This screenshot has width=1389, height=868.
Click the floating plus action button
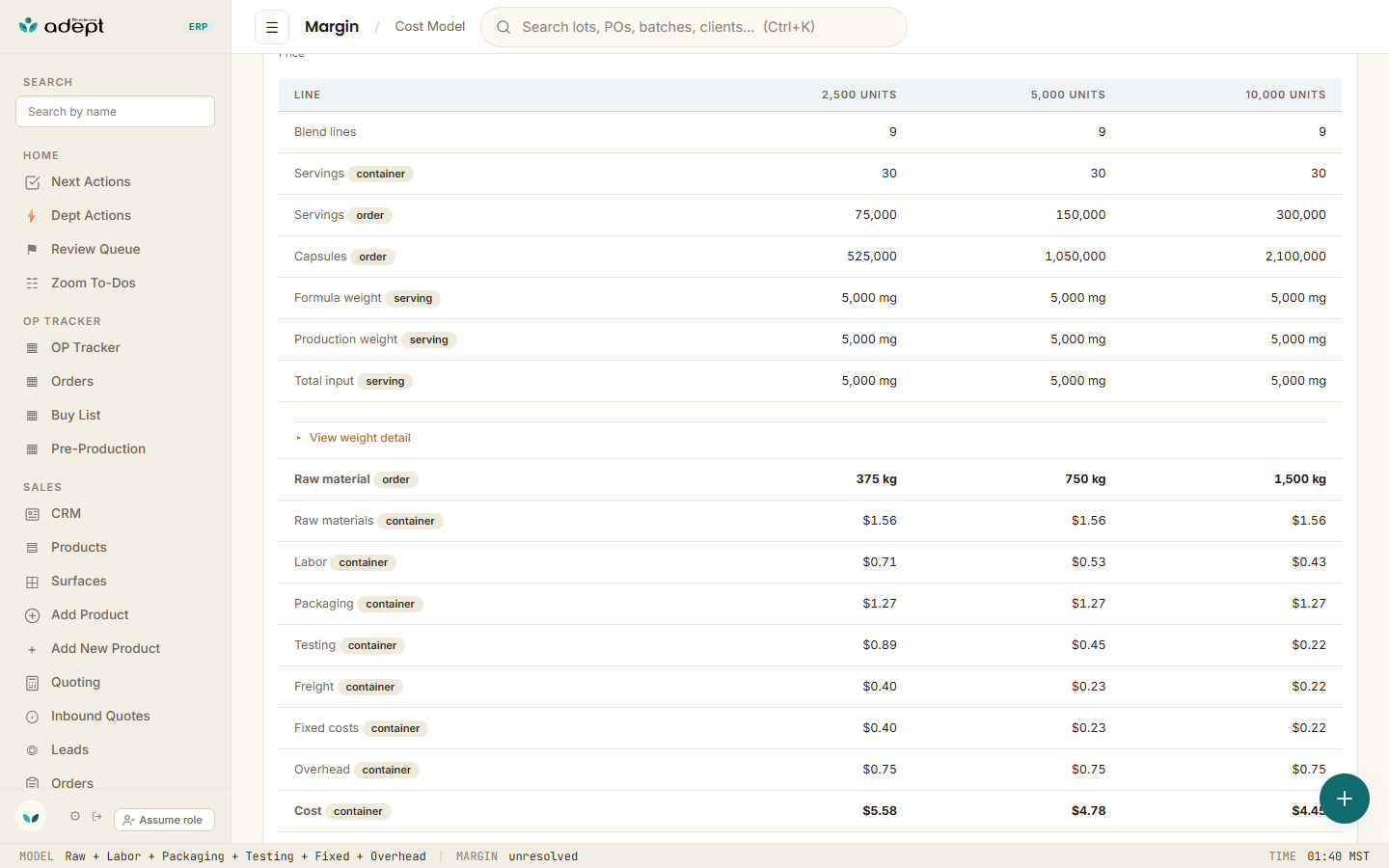coord(1345,799)
